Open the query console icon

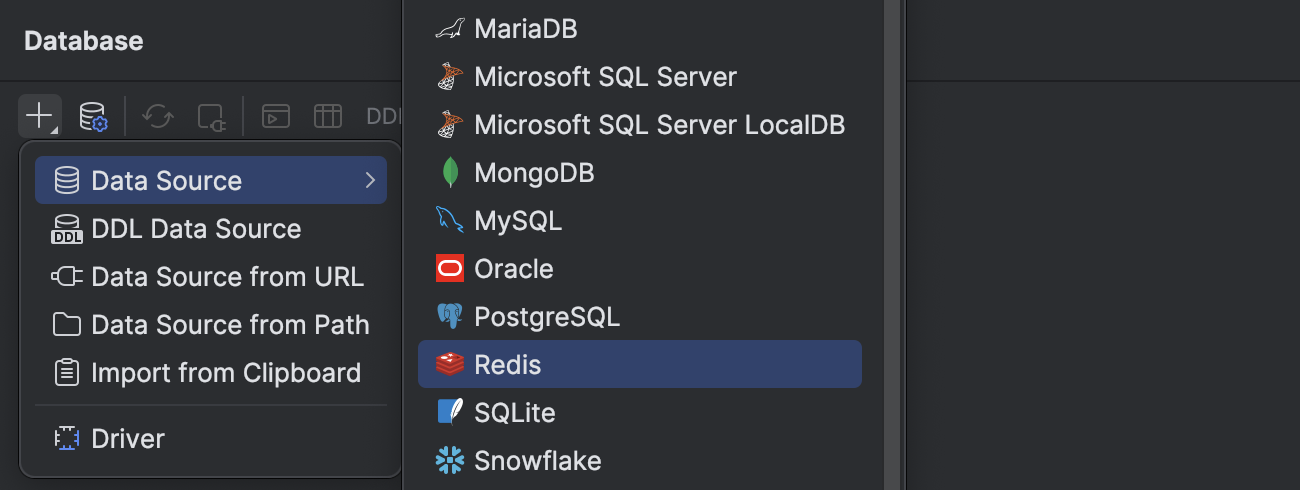(x=276, y=116)
